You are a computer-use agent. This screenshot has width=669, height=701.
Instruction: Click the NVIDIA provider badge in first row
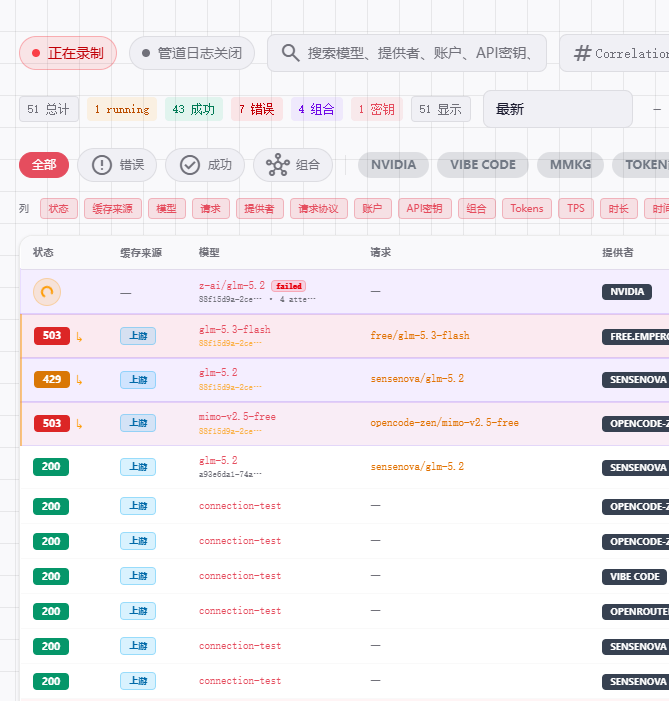627,292
